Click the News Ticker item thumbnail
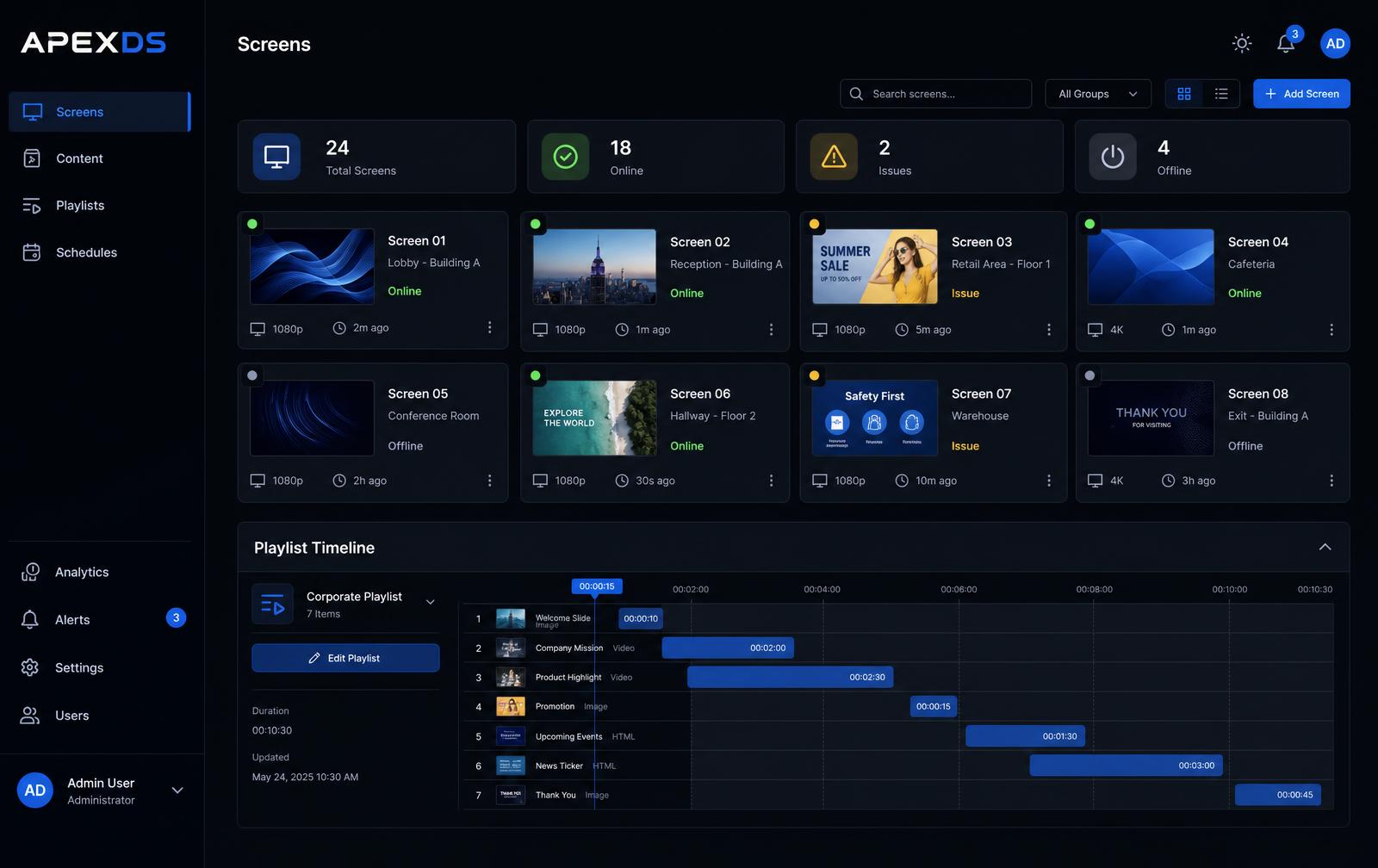The width and height of the screenshot is (1378, 868). [x=511, y=766]
